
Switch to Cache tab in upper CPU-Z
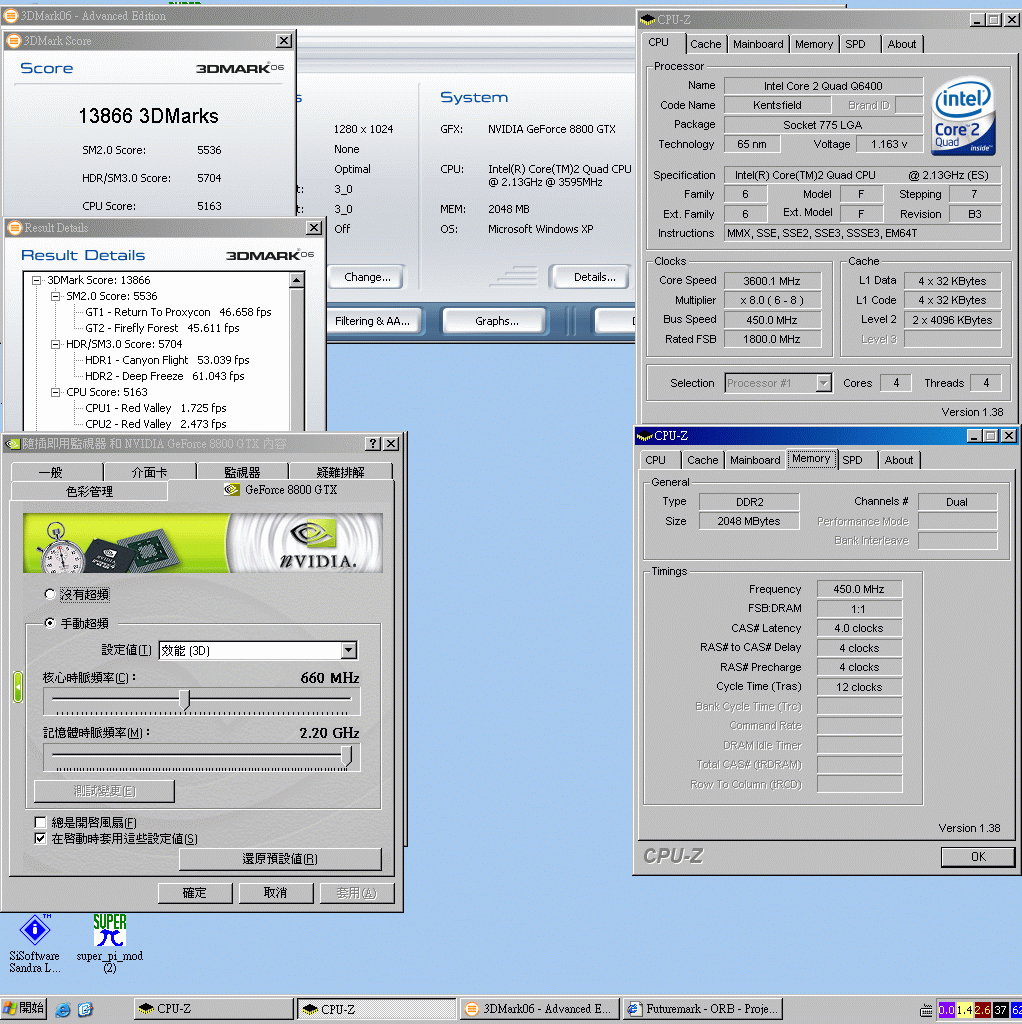[x=705, y=44]
